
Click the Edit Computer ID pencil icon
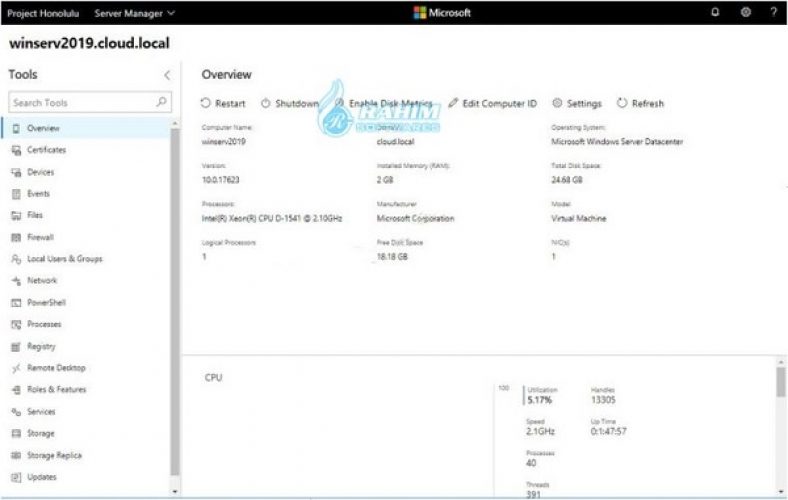453,103
